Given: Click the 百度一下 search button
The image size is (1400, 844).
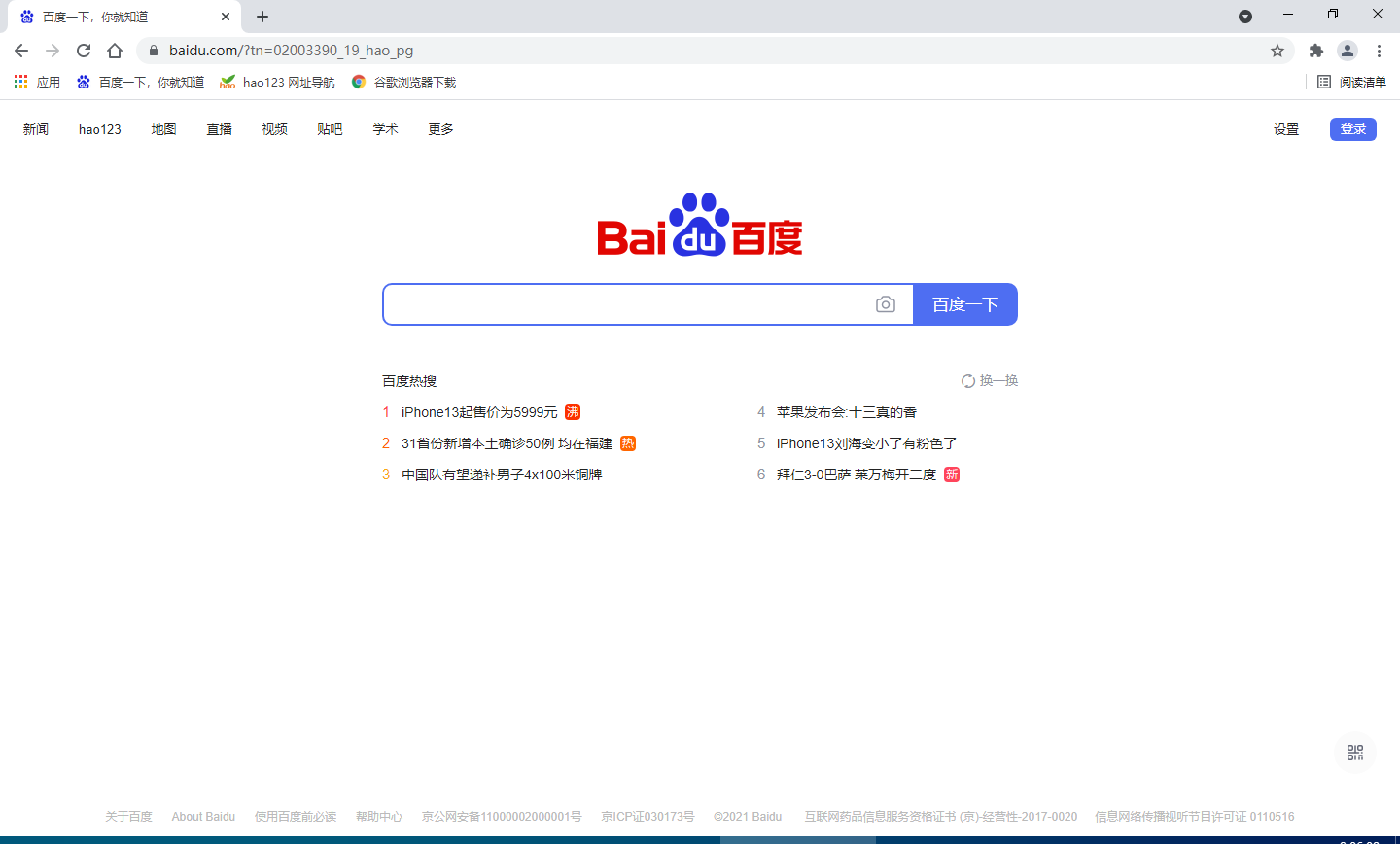Looking at the screenshot, I should click(x=965, y=304).
